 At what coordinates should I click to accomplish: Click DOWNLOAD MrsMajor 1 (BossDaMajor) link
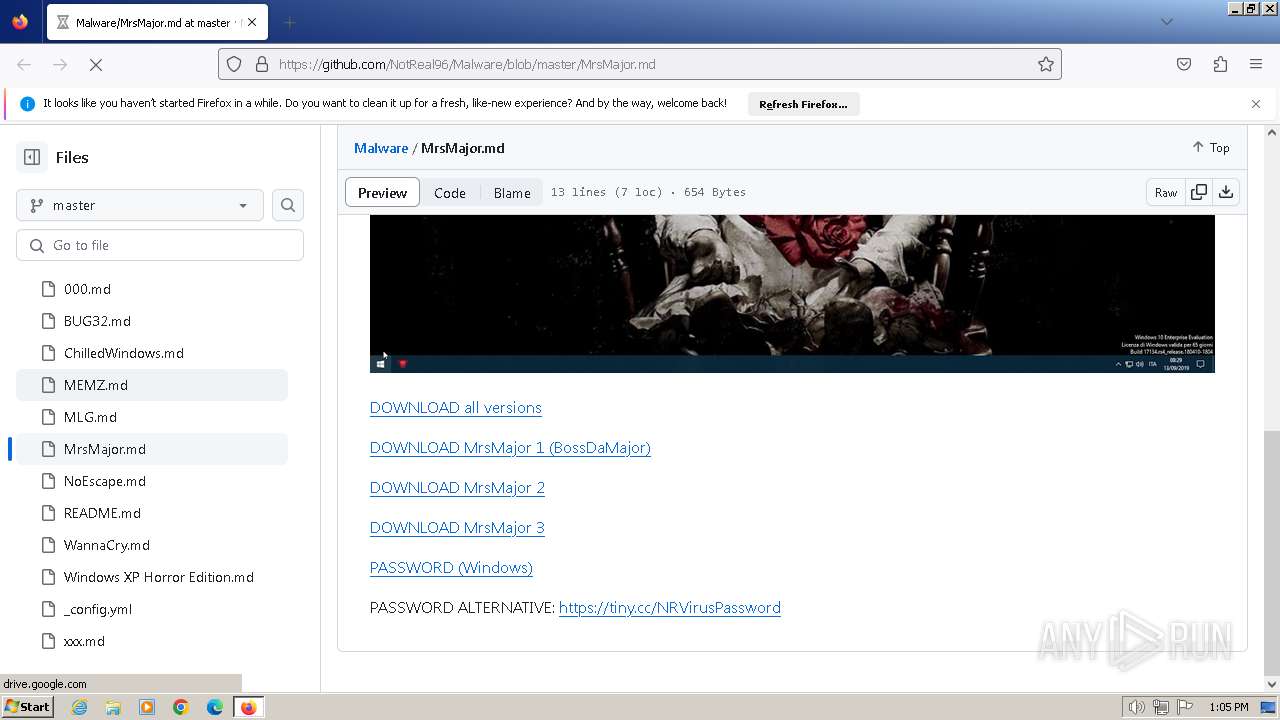[x=510, y=448]
